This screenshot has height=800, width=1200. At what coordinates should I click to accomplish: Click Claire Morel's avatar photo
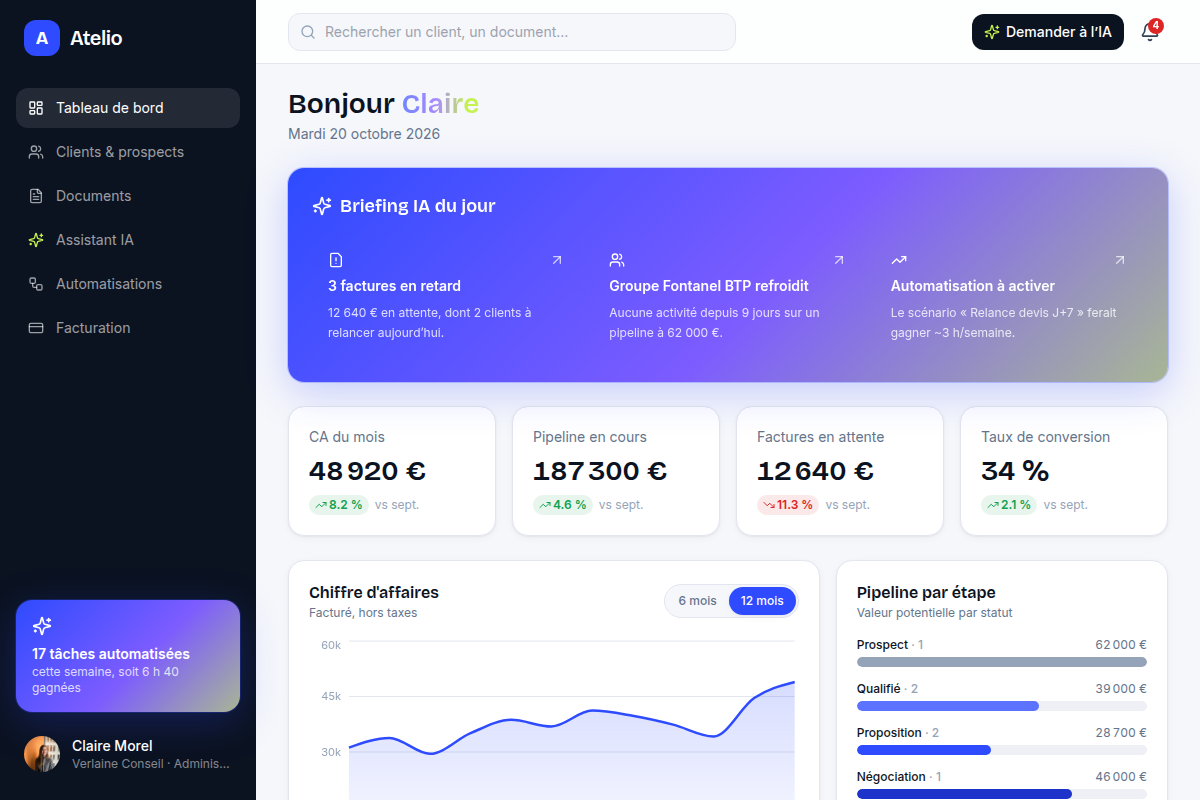pos(42,754)
